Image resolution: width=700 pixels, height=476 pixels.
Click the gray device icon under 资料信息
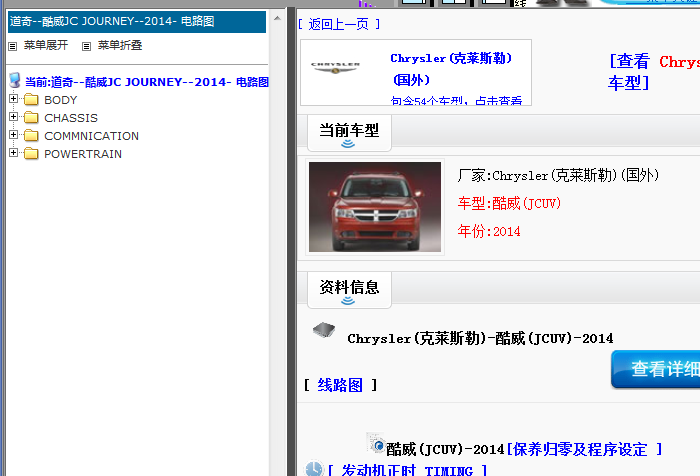coord(324,330)
